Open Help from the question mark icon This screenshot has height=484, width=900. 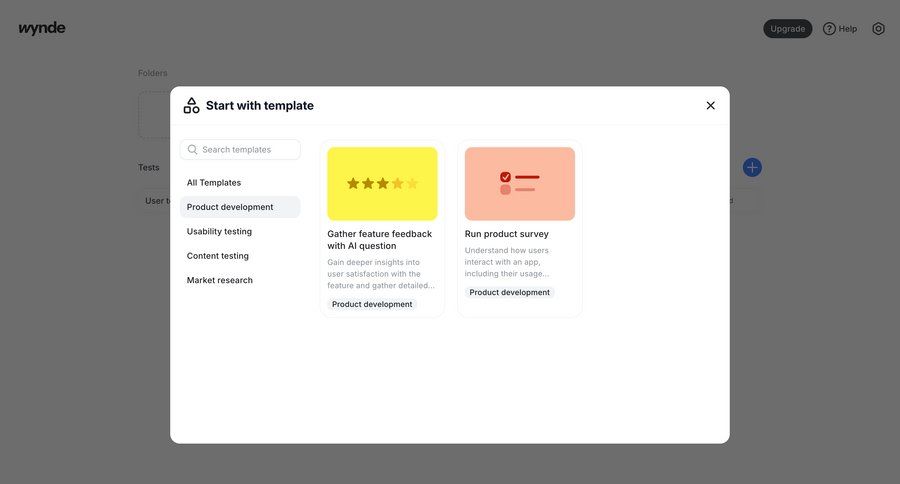(830, 29)
